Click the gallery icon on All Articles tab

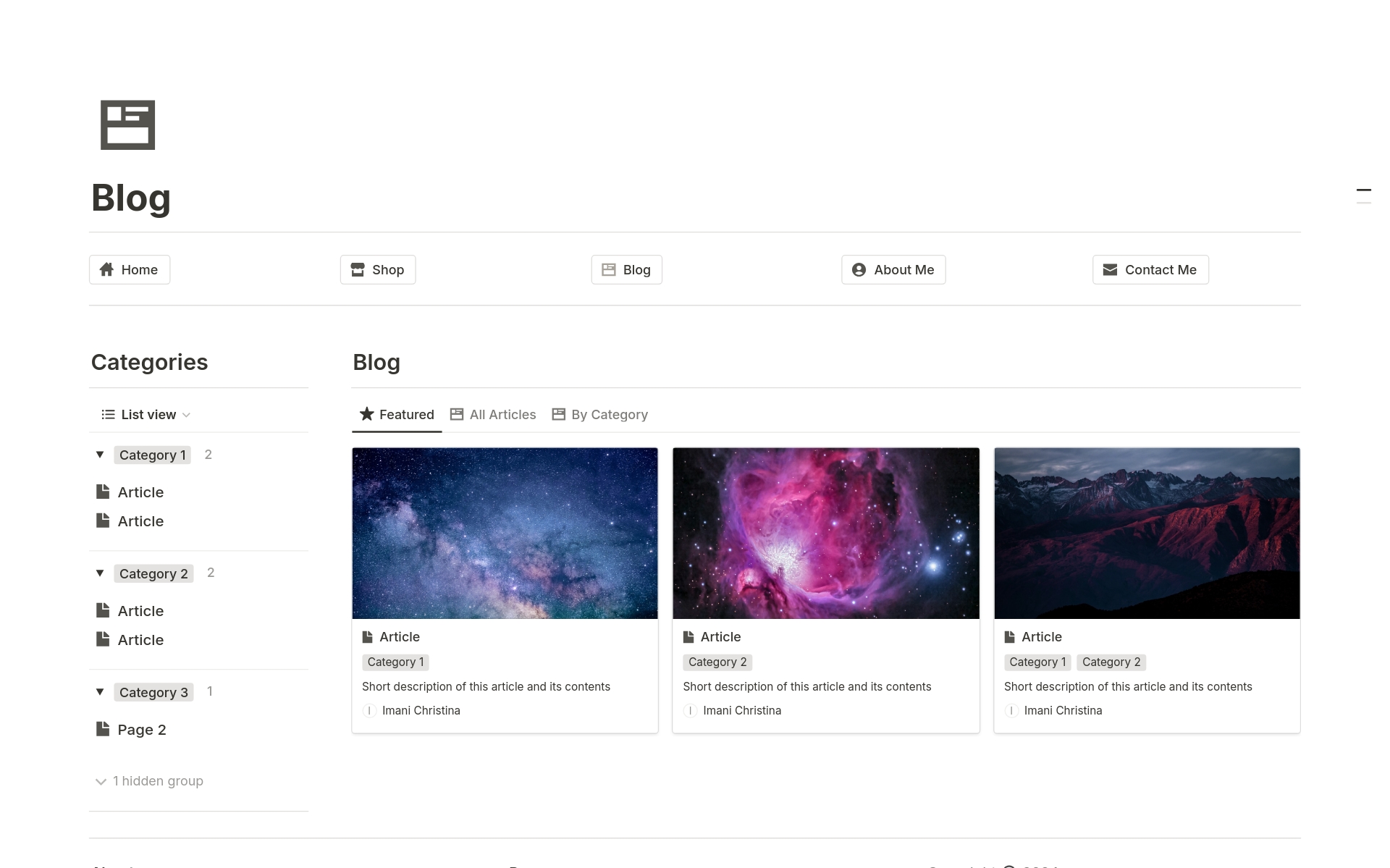pos(457,414)
